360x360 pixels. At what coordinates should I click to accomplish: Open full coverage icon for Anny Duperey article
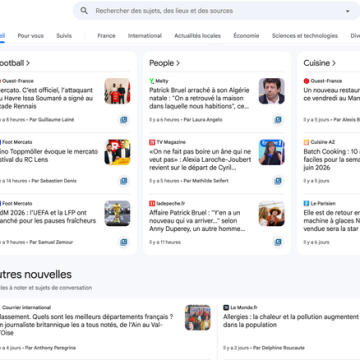[278, 242]
